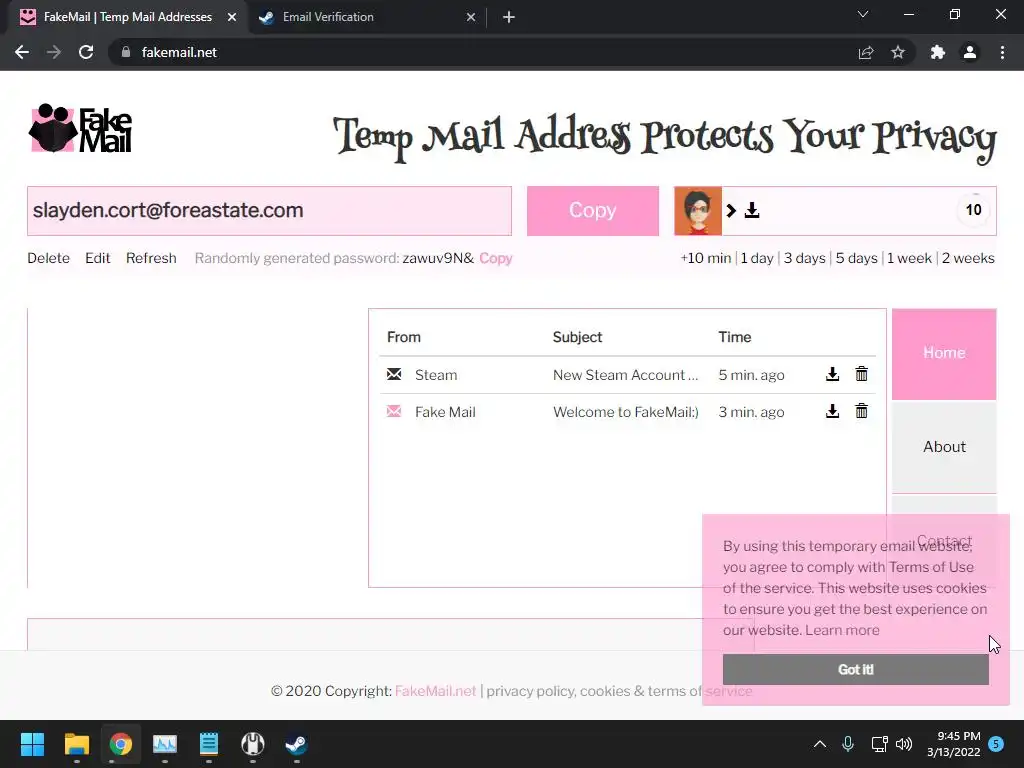The height and width of the screenshot is (768, 1024).
Task: Click the pink envelope icon beside Fake Mail
Action: (x=394, y=411)
